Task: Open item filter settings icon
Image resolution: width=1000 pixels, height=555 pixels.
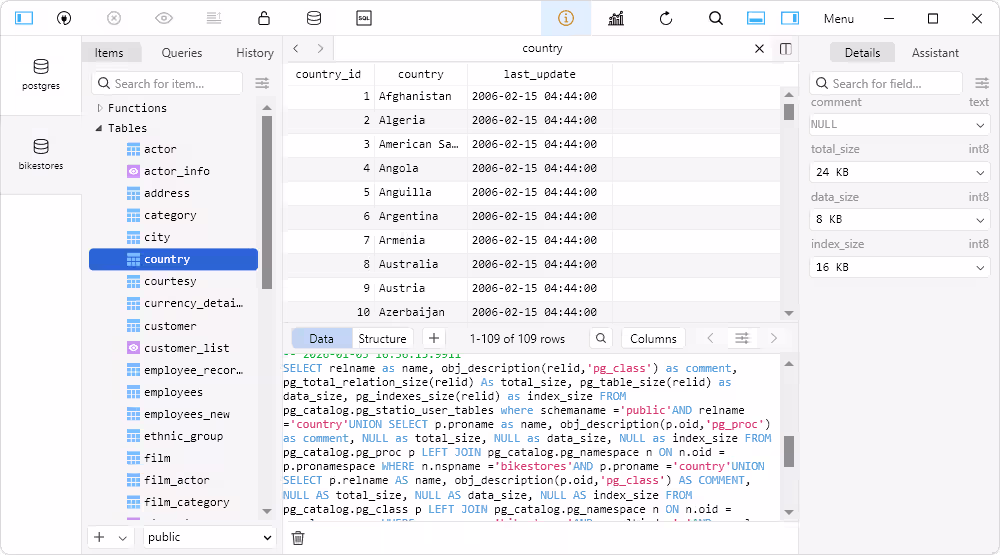Action: tap(262, 84)
